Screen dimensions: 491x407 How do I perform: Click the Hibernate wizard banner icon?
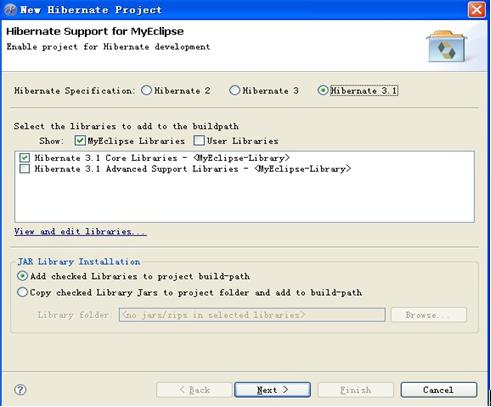[x=446, y=46]
